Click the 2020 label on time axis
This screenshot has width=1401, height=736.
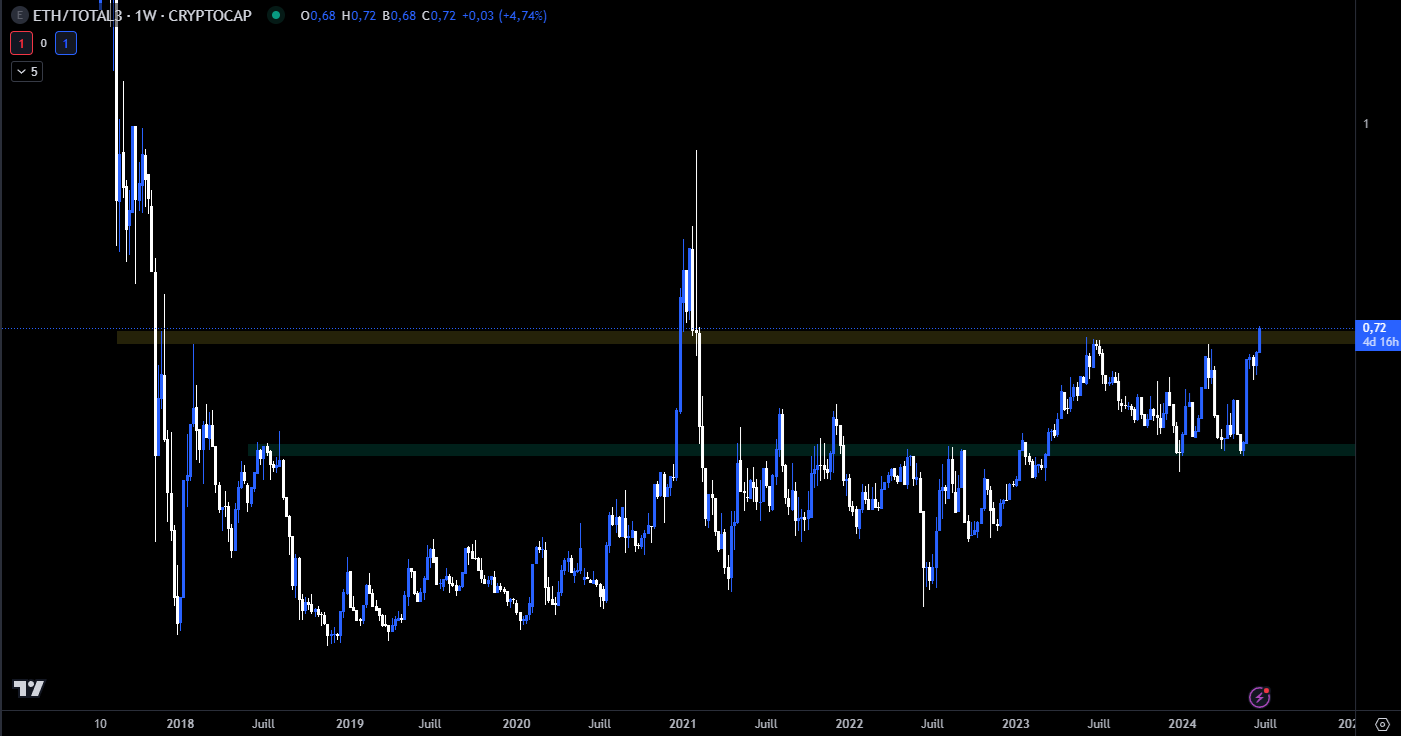tap(516, 723)
